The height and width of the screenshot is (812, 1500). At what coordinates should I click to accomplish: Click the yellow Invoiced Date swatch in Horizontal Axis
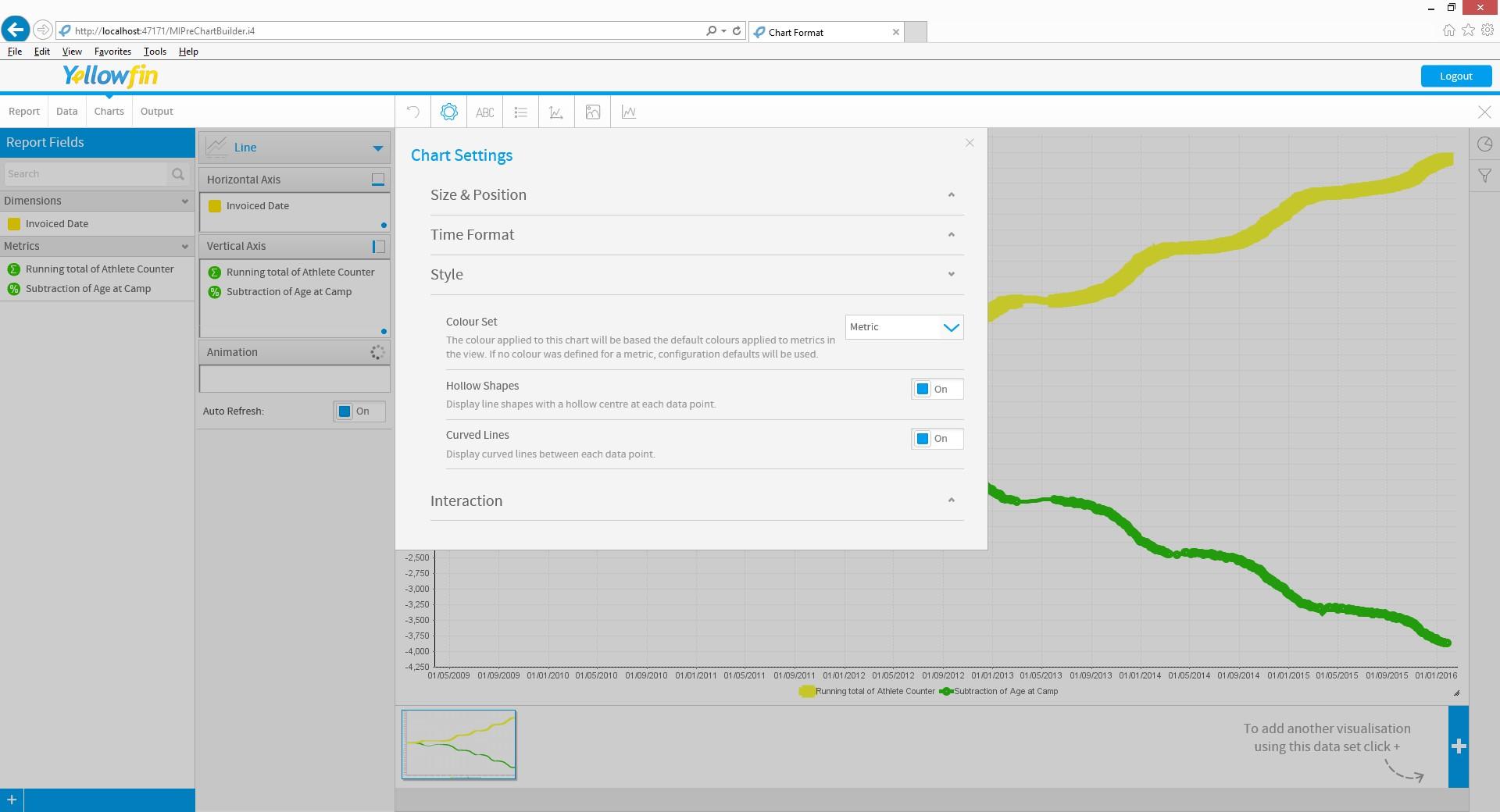(x=215, y=206)
